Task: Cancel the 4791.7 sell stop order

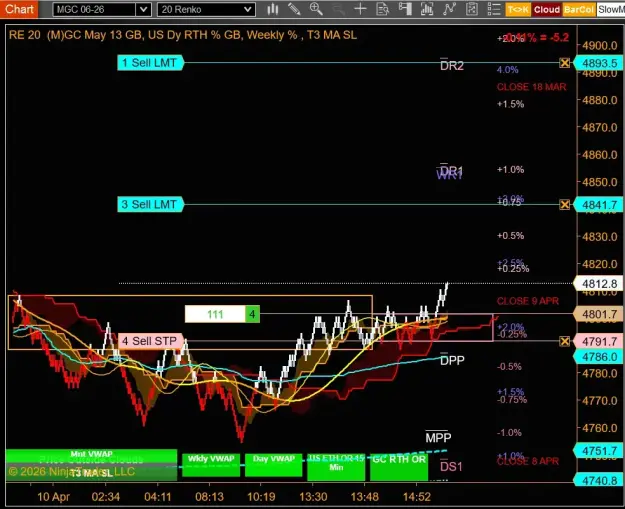Action: point(564,341)
